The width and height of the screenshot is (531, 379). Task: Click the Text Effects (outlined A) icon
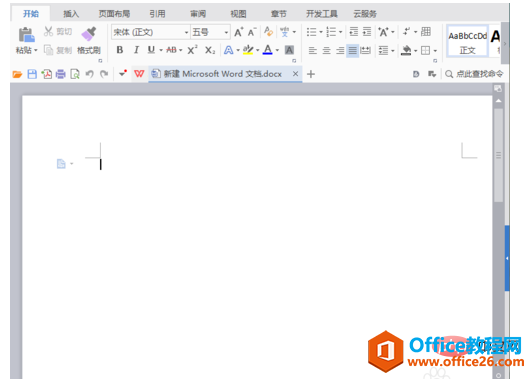pyautogui.click(x=229, y=50)
